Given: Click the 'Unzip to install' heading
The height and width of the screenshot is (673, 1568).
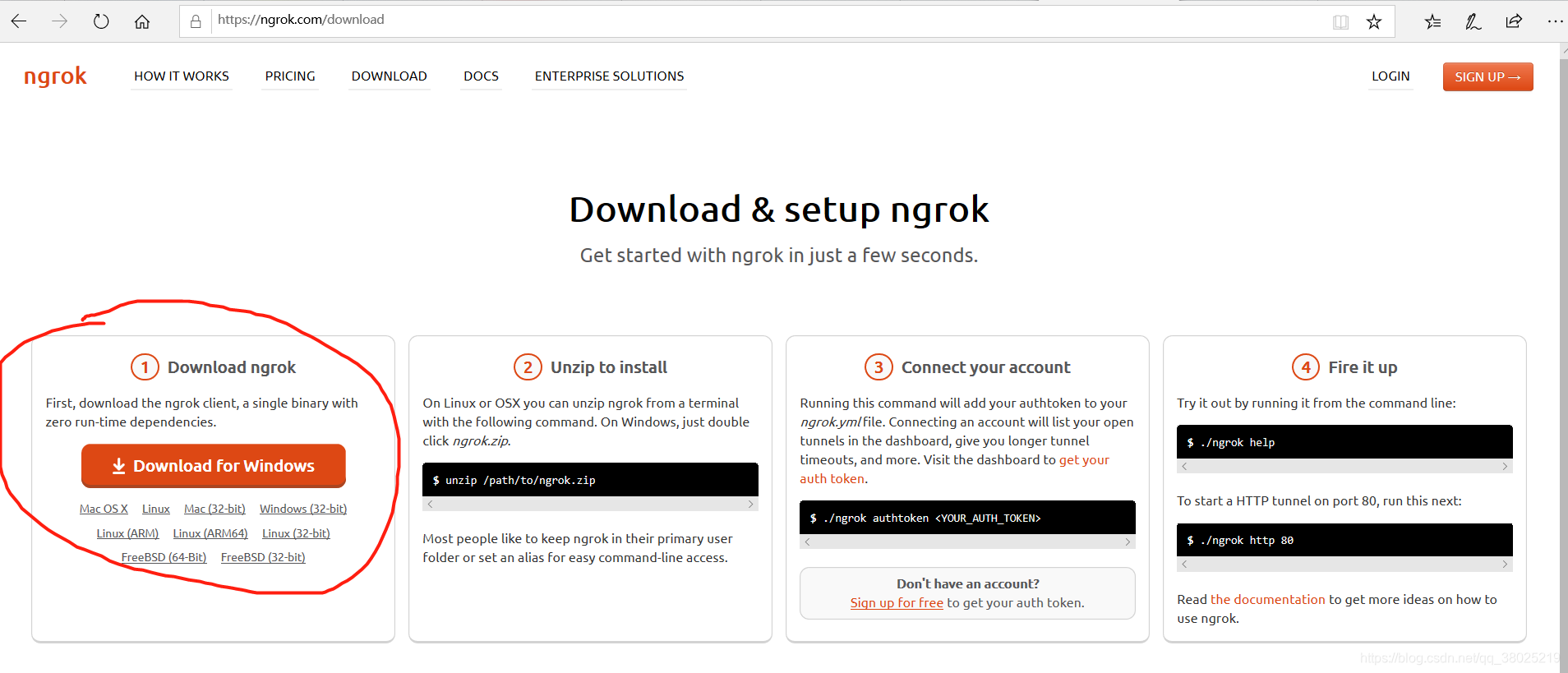Looking at the screenshot, I should pyautogui.click(x=609, y=367).
